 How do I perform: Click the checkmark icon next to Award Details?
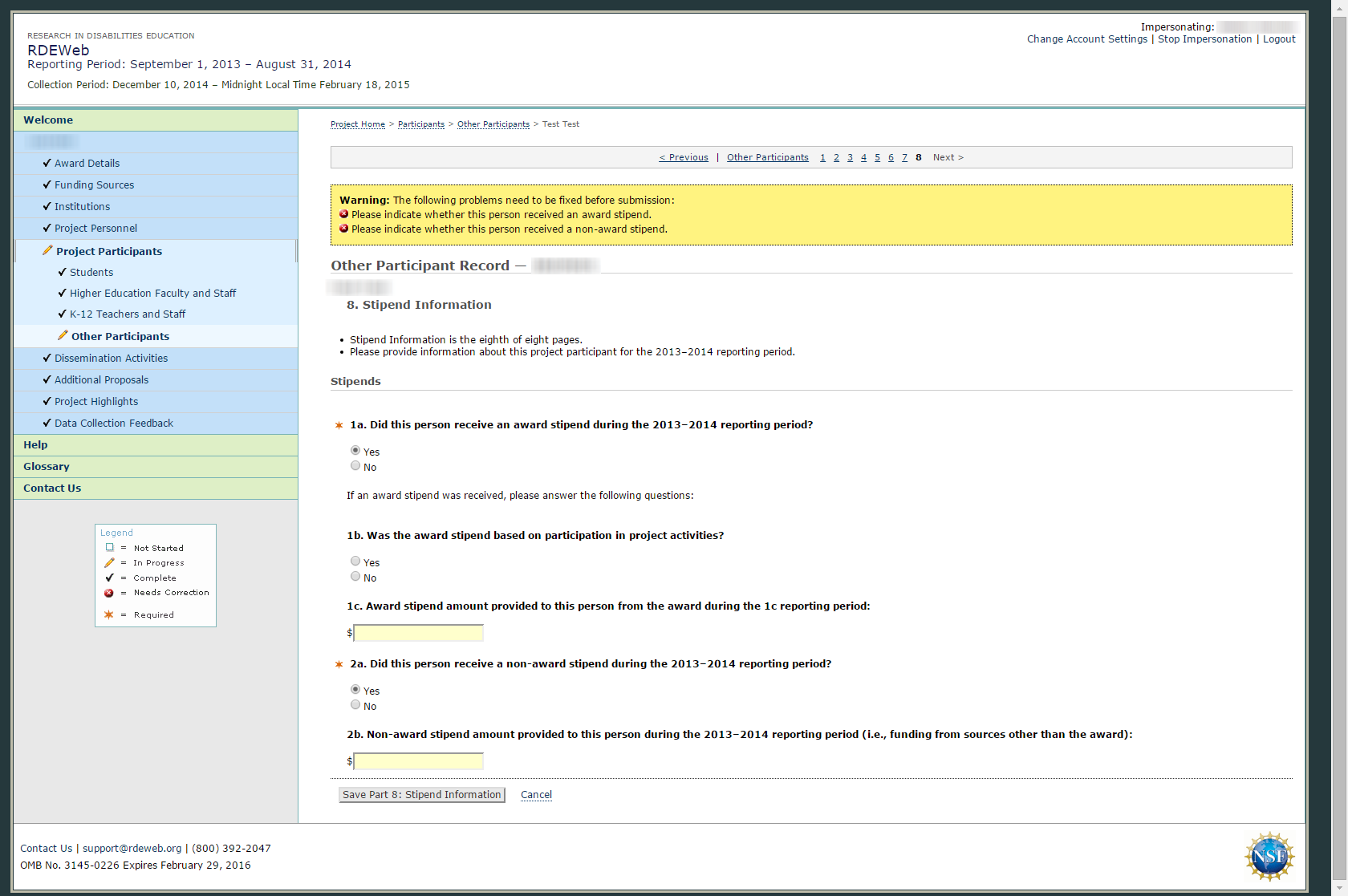(x=47, y=163)
